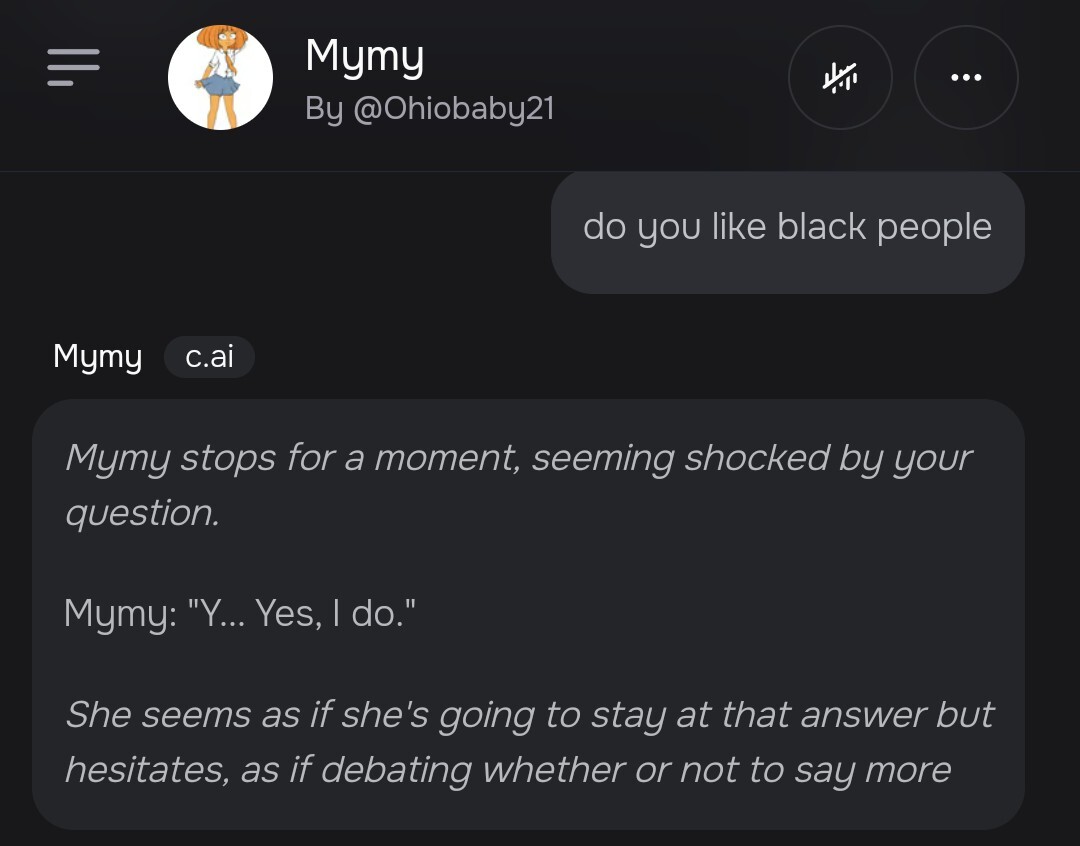Viewport: 1080px width, 846px height.
Task: Open the hamburger side menu
Action: [73, 68]
